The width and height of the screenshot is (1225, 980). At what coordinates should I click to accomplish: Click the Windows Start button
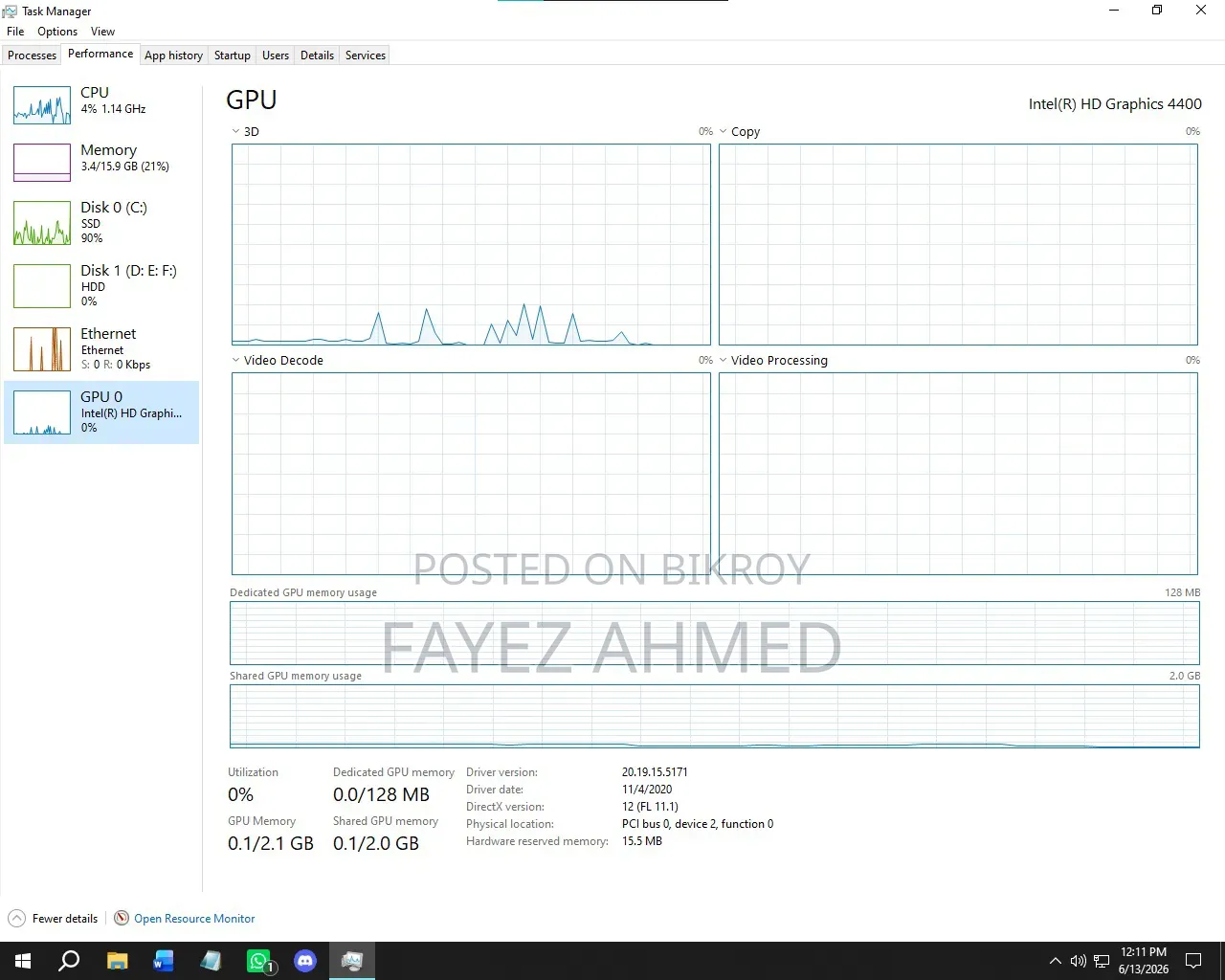coord(23,961)
